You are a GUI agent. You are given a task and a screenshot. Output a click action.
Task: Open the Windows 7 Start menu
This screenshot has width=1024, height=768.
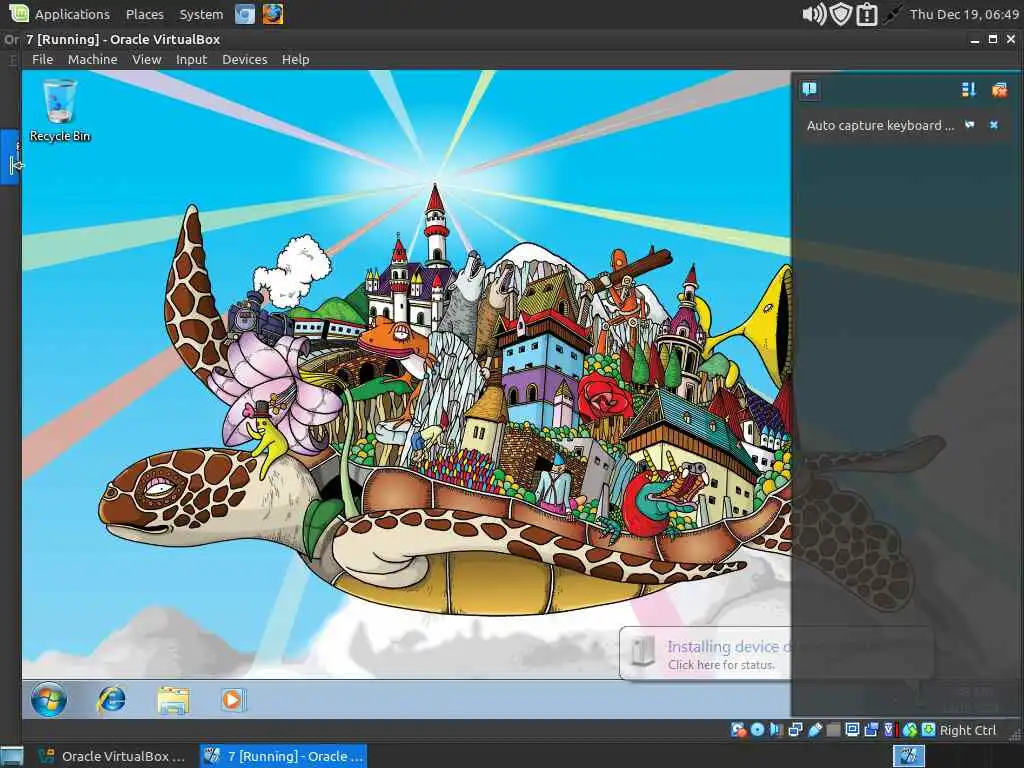(x=49, y=699)
